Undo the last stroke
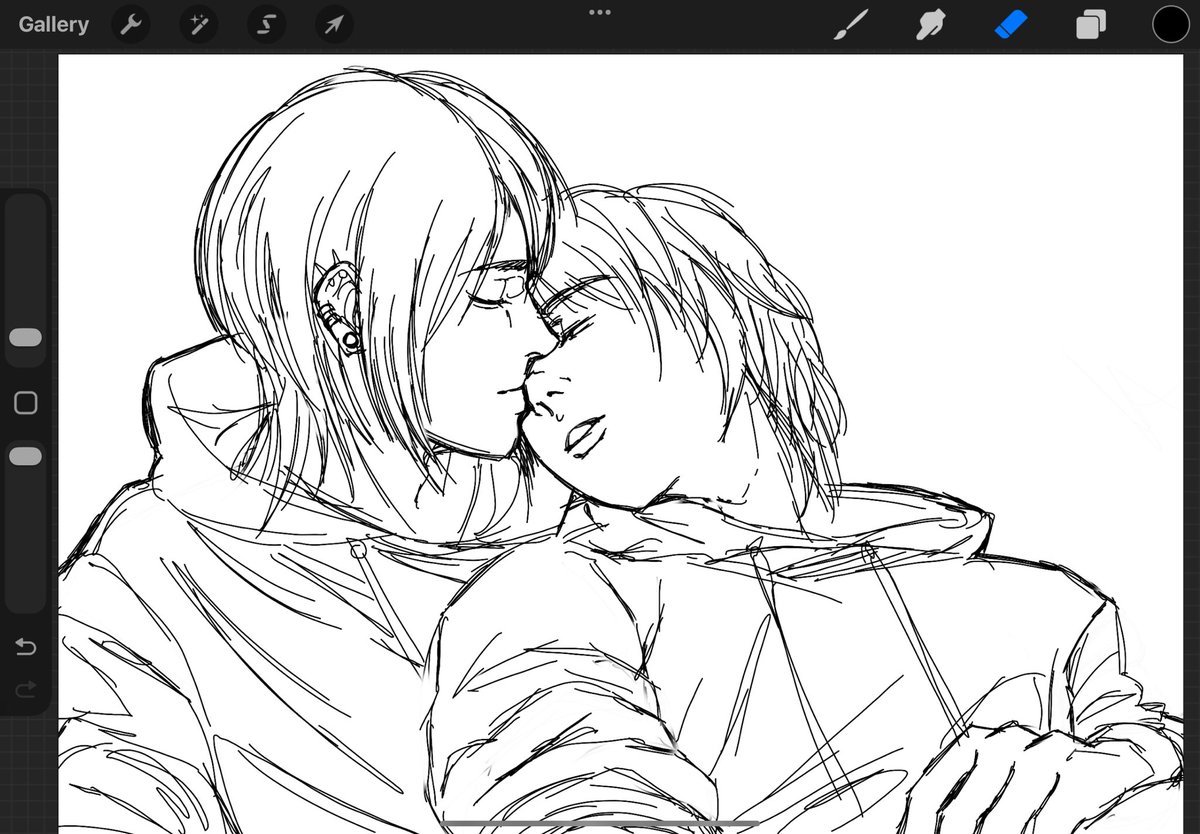The image size is (1200, 834). click(x=26, y=647)
